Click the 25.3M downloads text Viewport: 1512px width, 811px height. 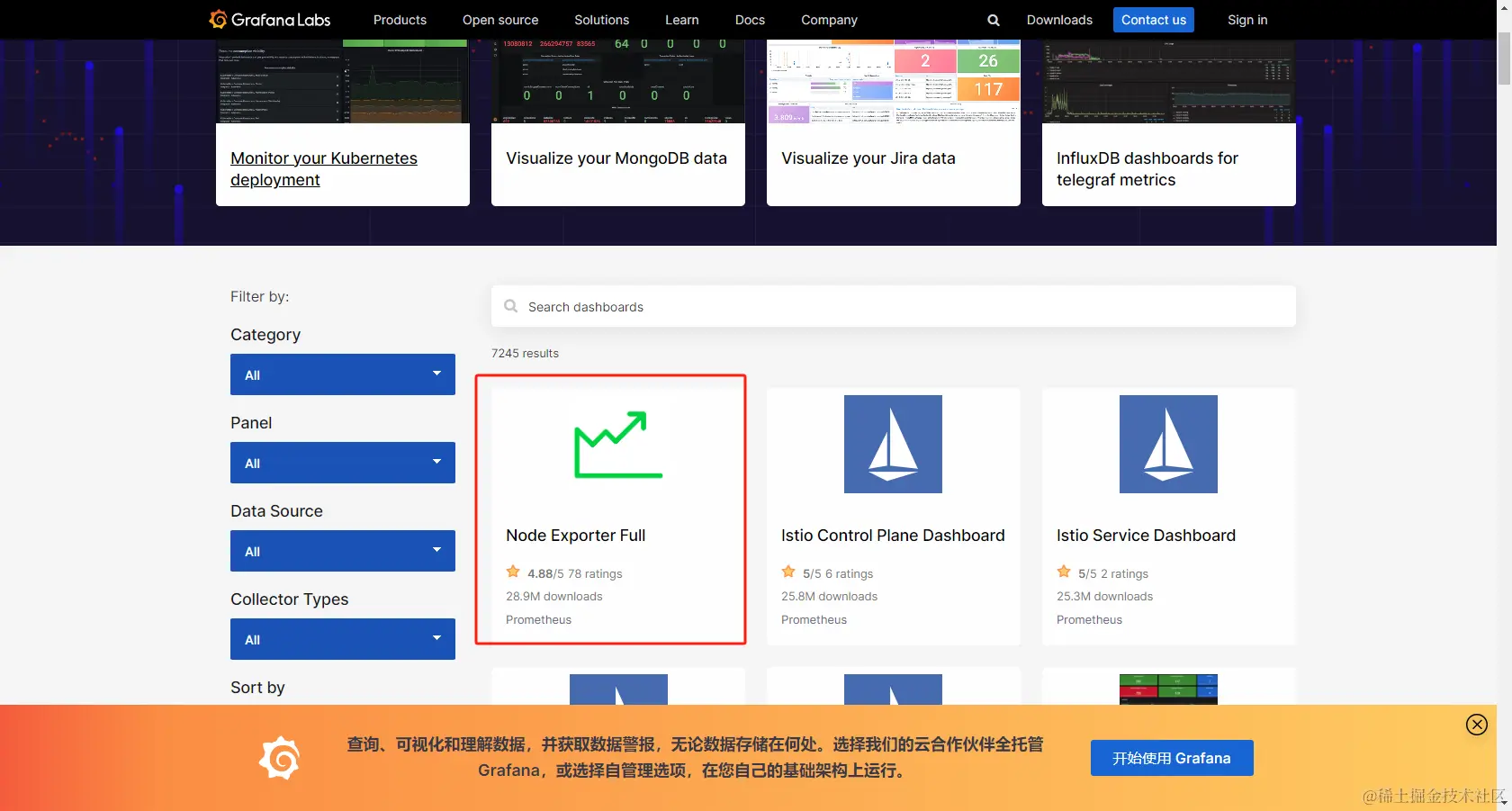1104,596
